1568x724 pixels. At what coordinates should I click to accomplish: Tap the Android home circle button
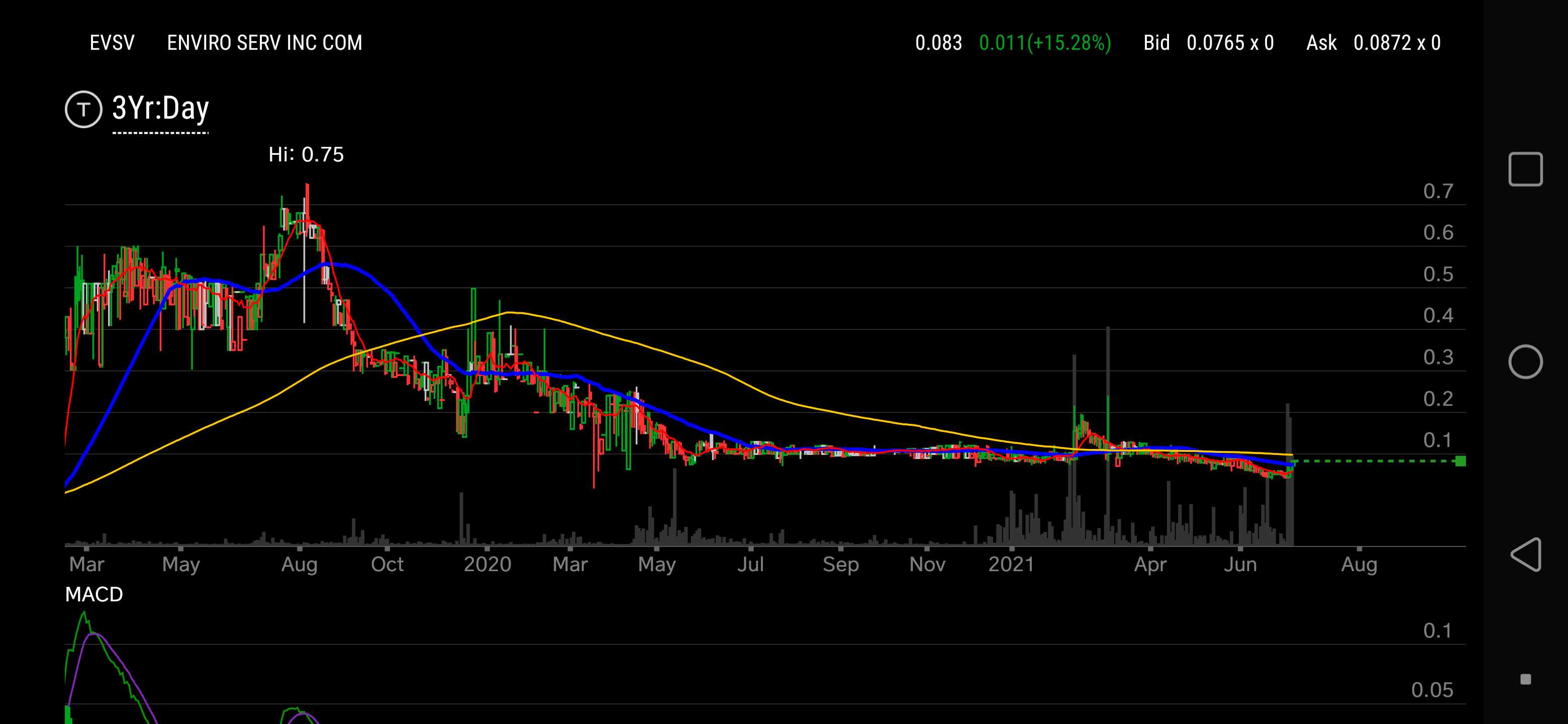[1525, 361]
